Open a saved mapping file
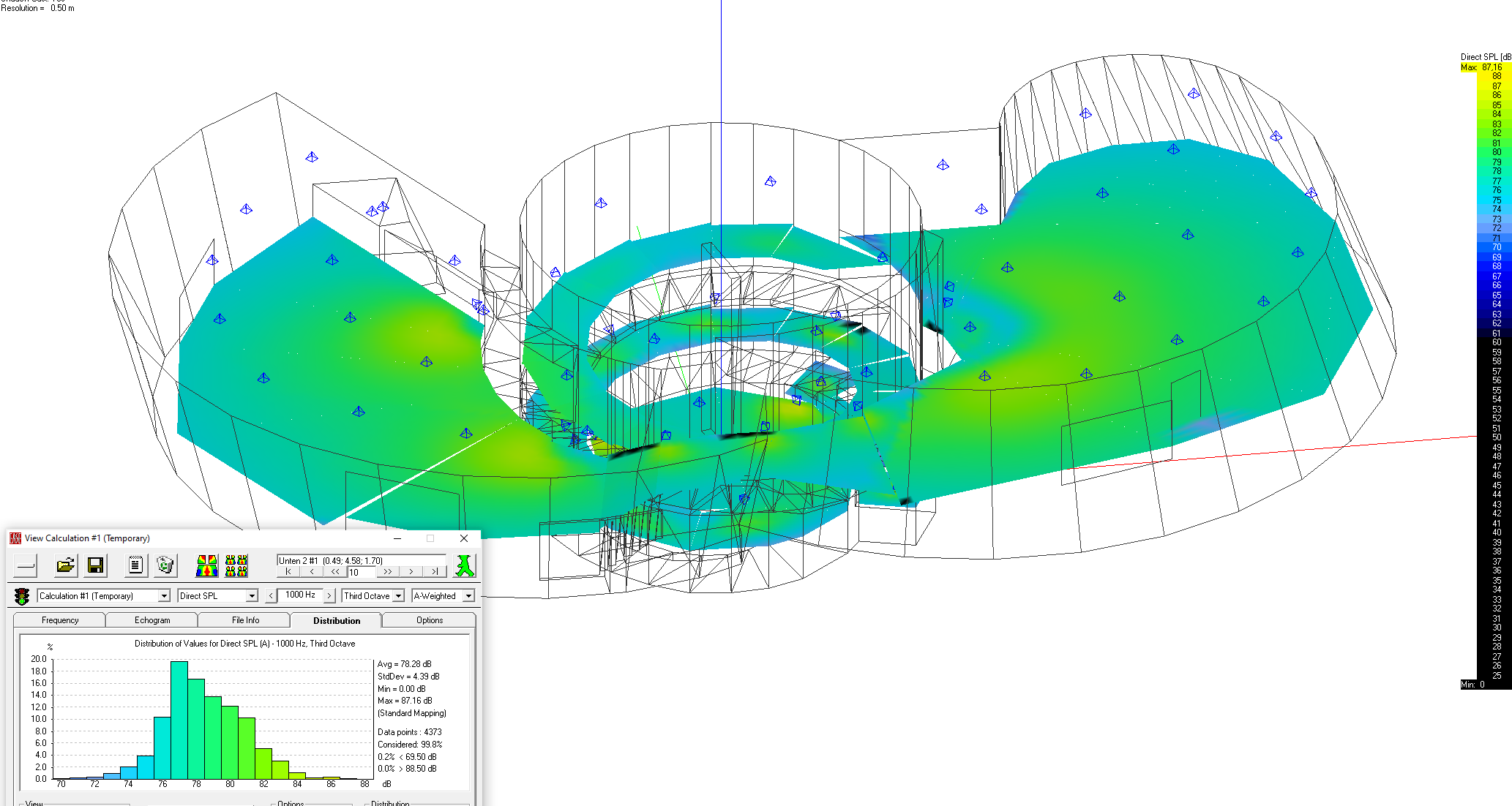Image resolution: width=1512 pixels, height=806 pixels. coord(66,565)
